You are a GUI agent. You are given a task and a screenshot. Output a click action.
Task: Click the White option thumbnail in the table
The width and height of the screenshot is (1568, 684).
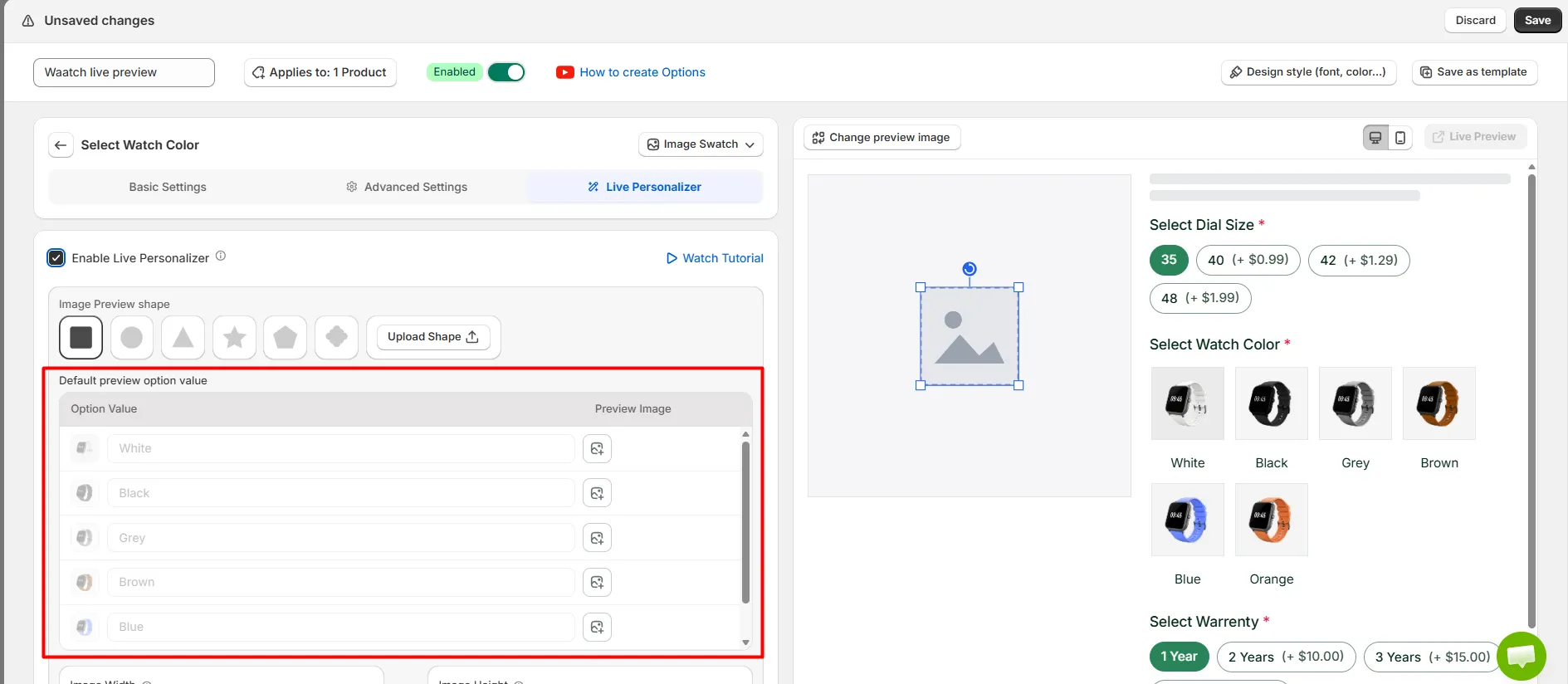pyautogui.click(x=84, y=448)
